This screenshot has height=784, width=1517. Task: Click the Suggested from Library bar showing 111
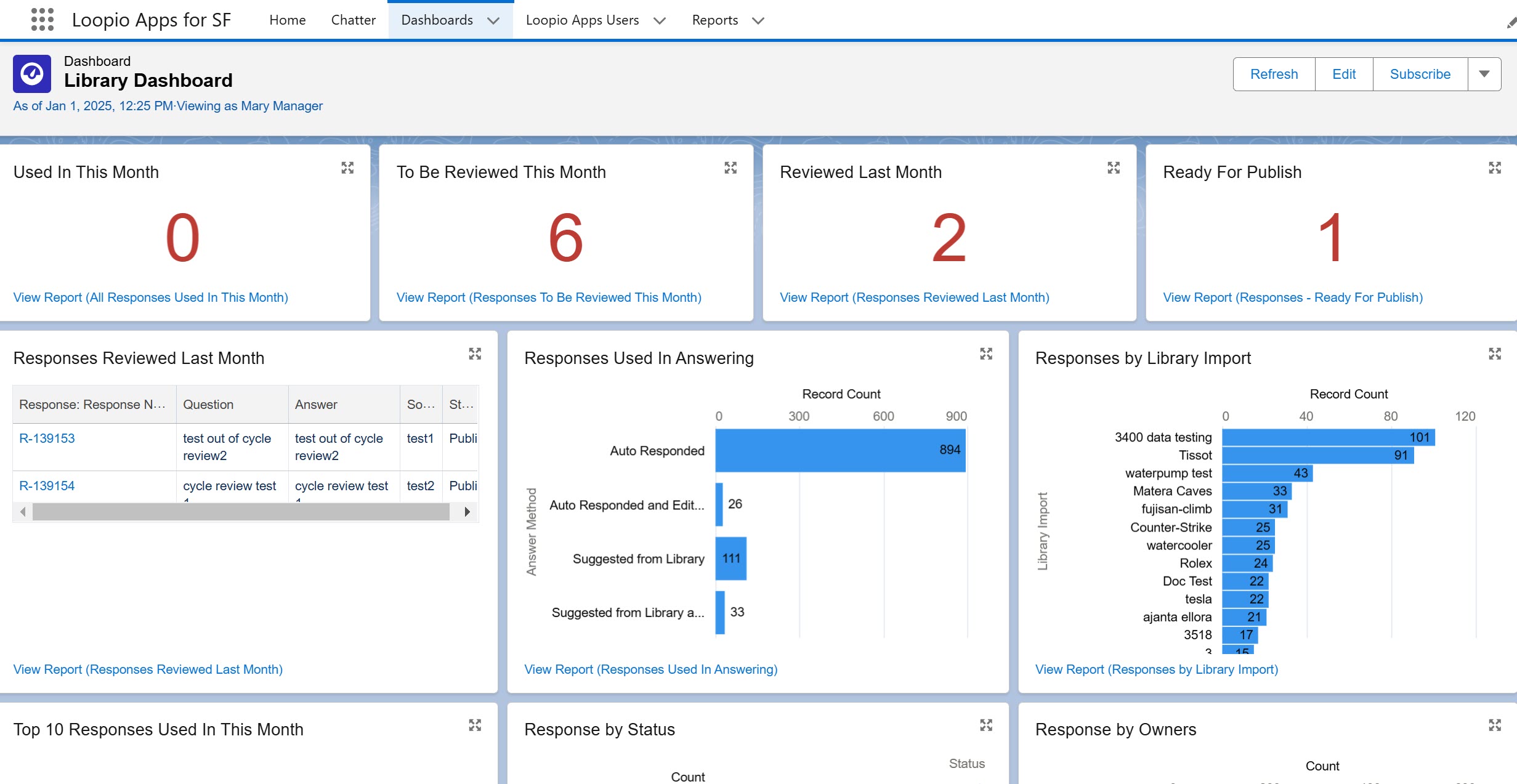731,558
